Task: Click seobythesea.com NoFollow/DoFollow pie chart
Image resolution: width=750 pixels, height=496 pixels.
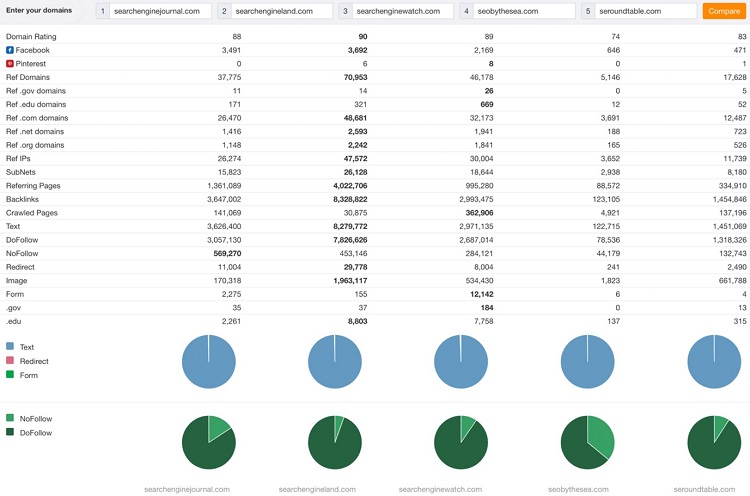Action: tap(587, 442)
